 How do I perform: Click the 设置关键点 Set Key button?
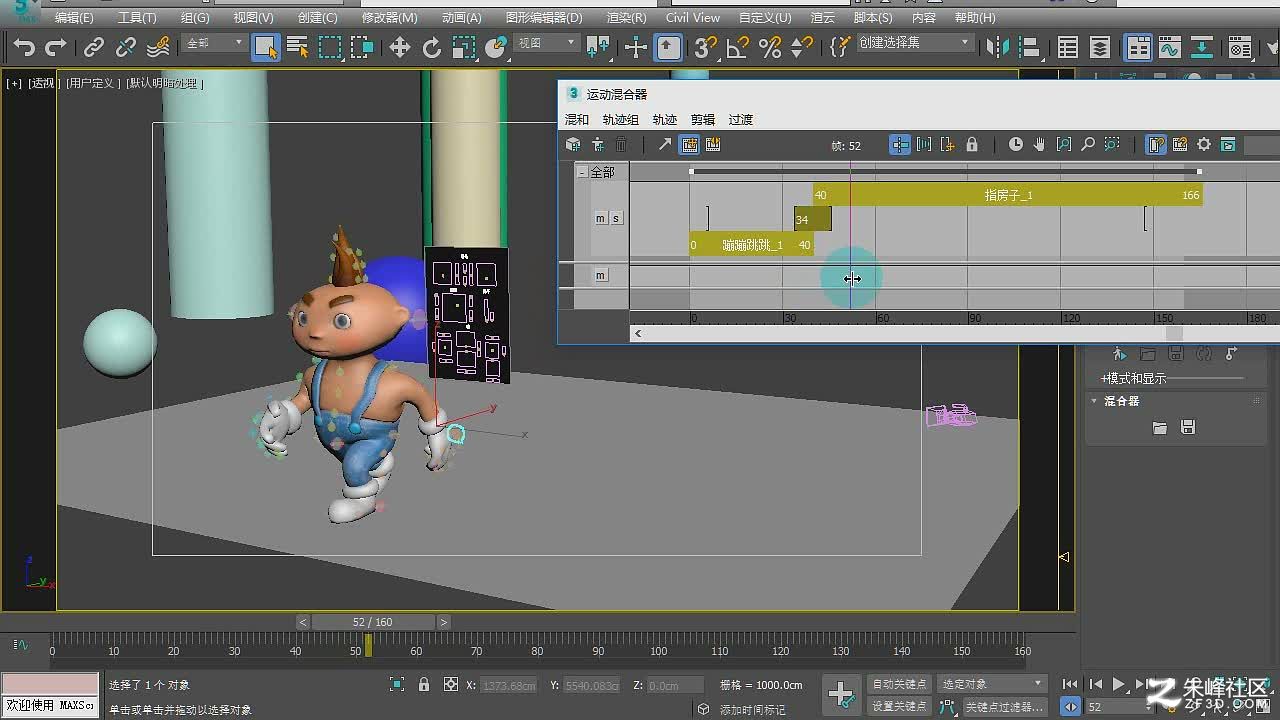[x=899, y=706]
